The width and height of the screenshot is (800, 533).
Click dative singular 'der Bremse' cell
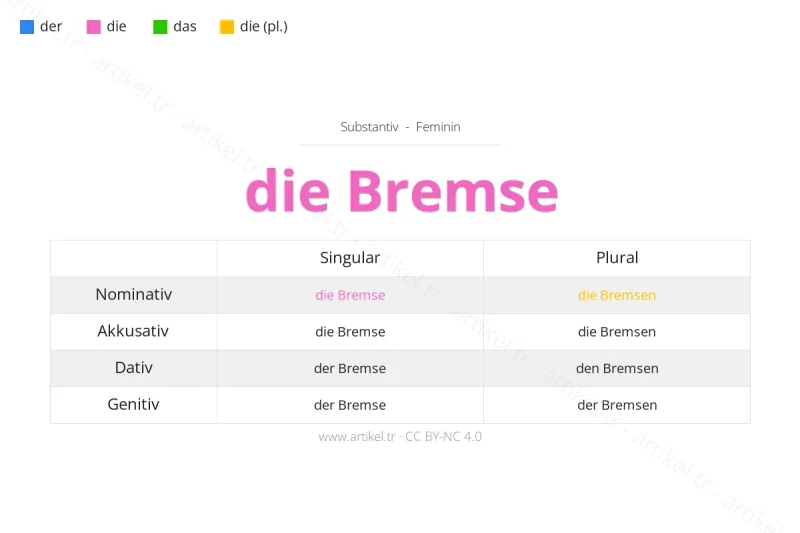[350, 368]
